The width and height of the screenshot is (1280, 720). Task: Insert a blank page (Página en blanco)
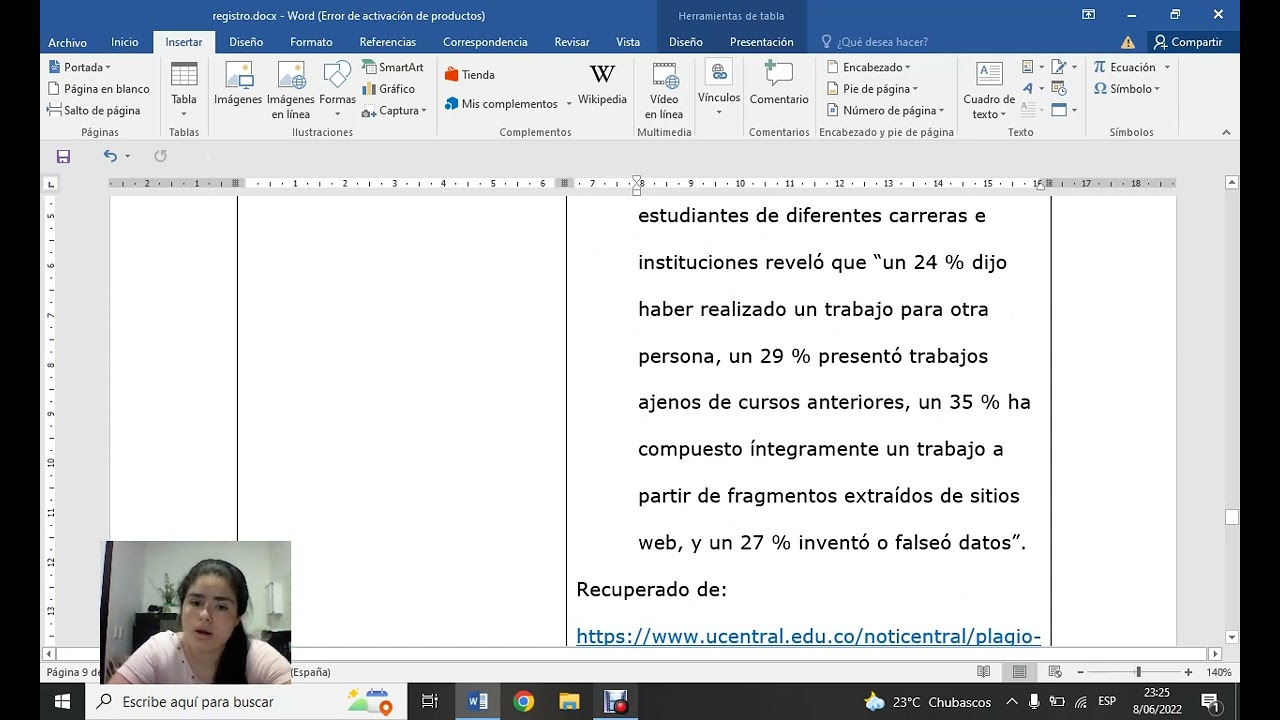click(99, 89)
